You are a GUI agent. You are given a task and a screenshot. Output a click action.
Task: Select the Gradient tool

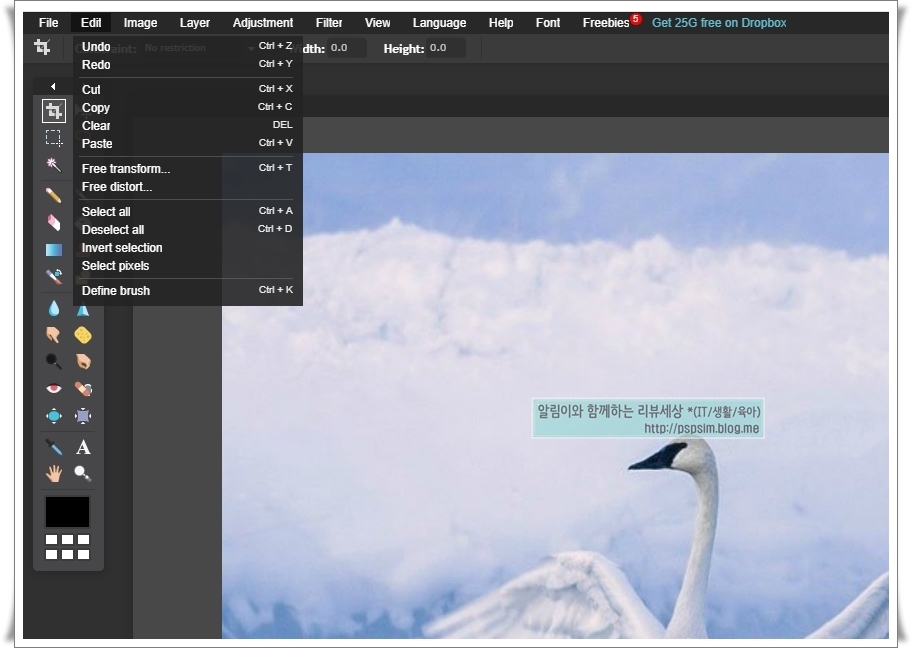[54, 250]
